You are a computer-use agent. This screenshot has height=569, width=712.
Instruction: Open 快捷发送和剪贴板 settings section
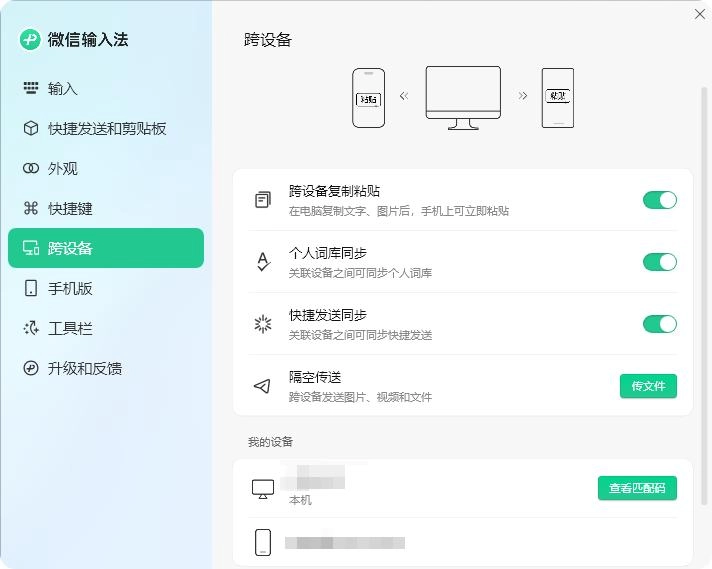click(x=106, y=129)
